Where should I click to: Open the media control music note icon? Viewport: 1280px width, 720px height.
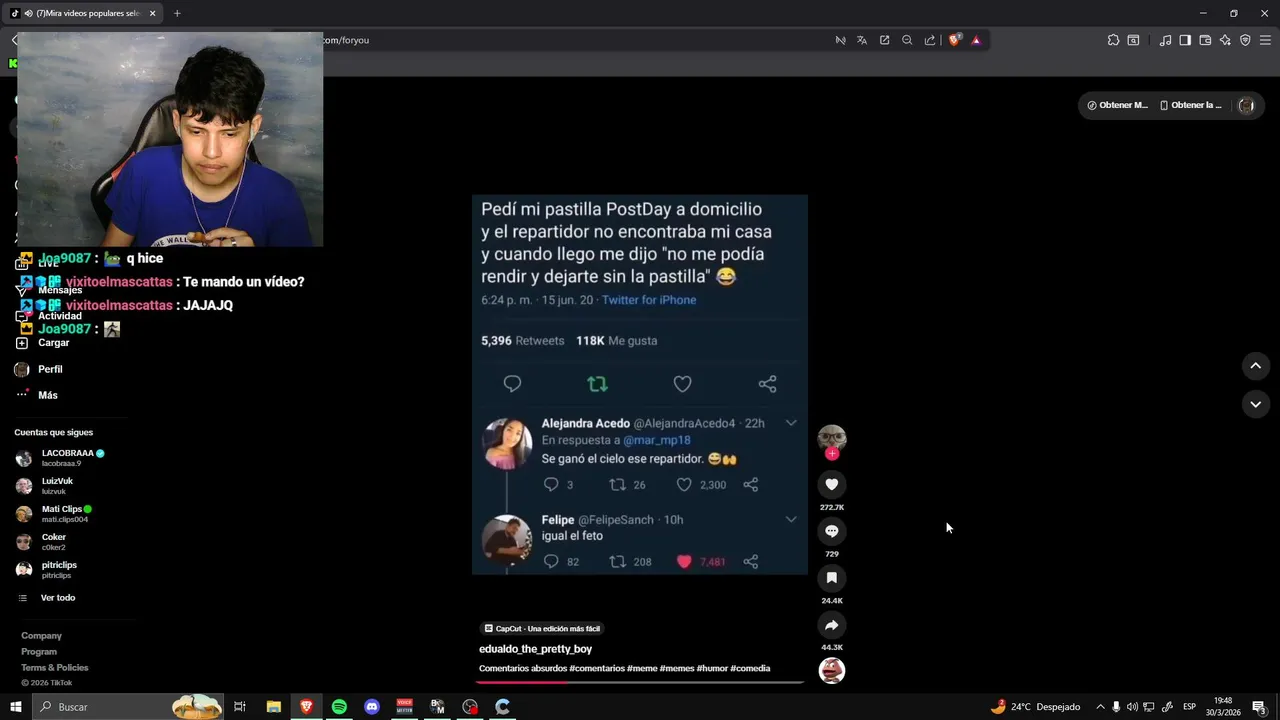(1165, 40)
